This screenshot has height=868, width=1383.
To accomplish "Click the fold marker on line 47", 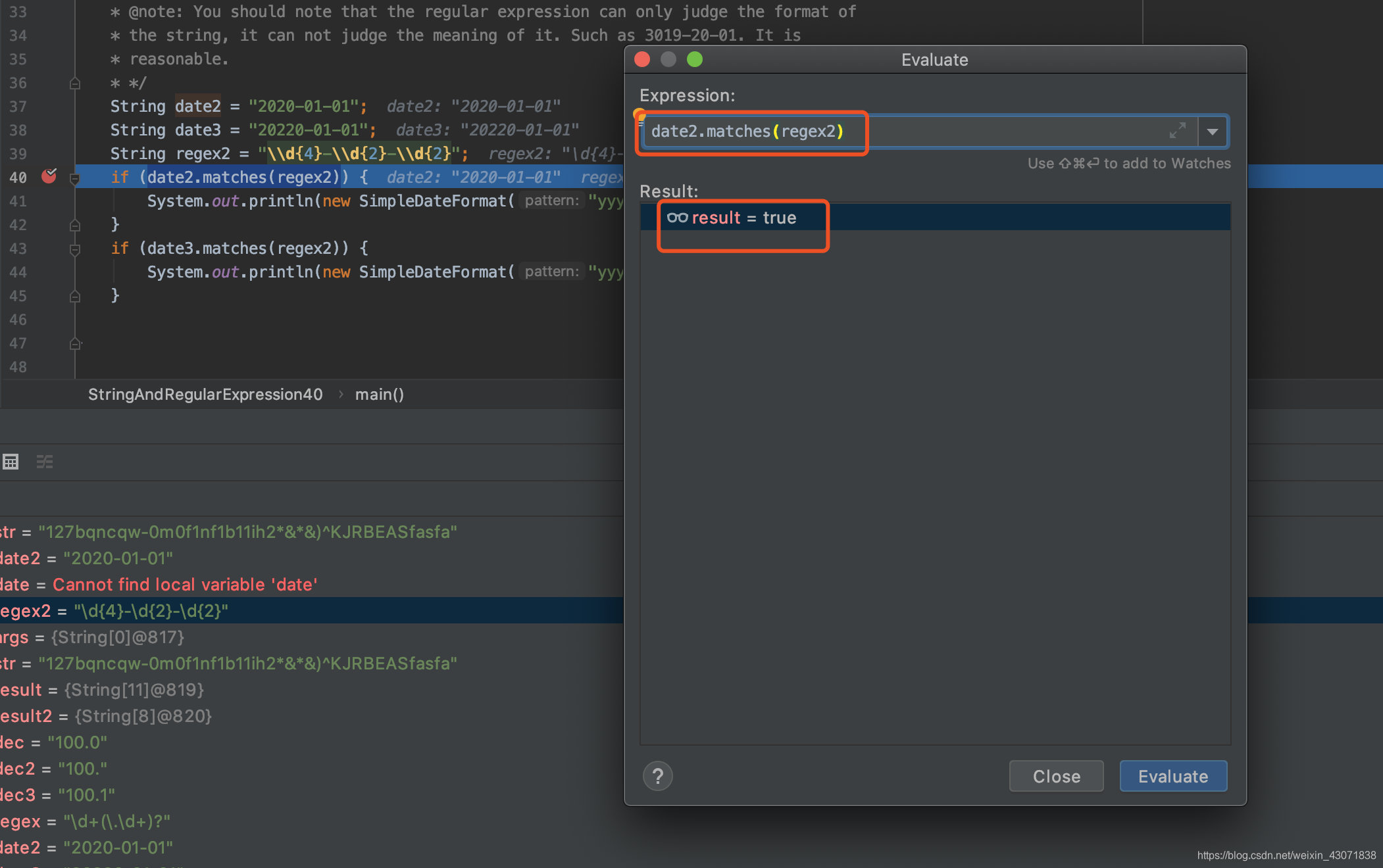I will pos(75,343).
